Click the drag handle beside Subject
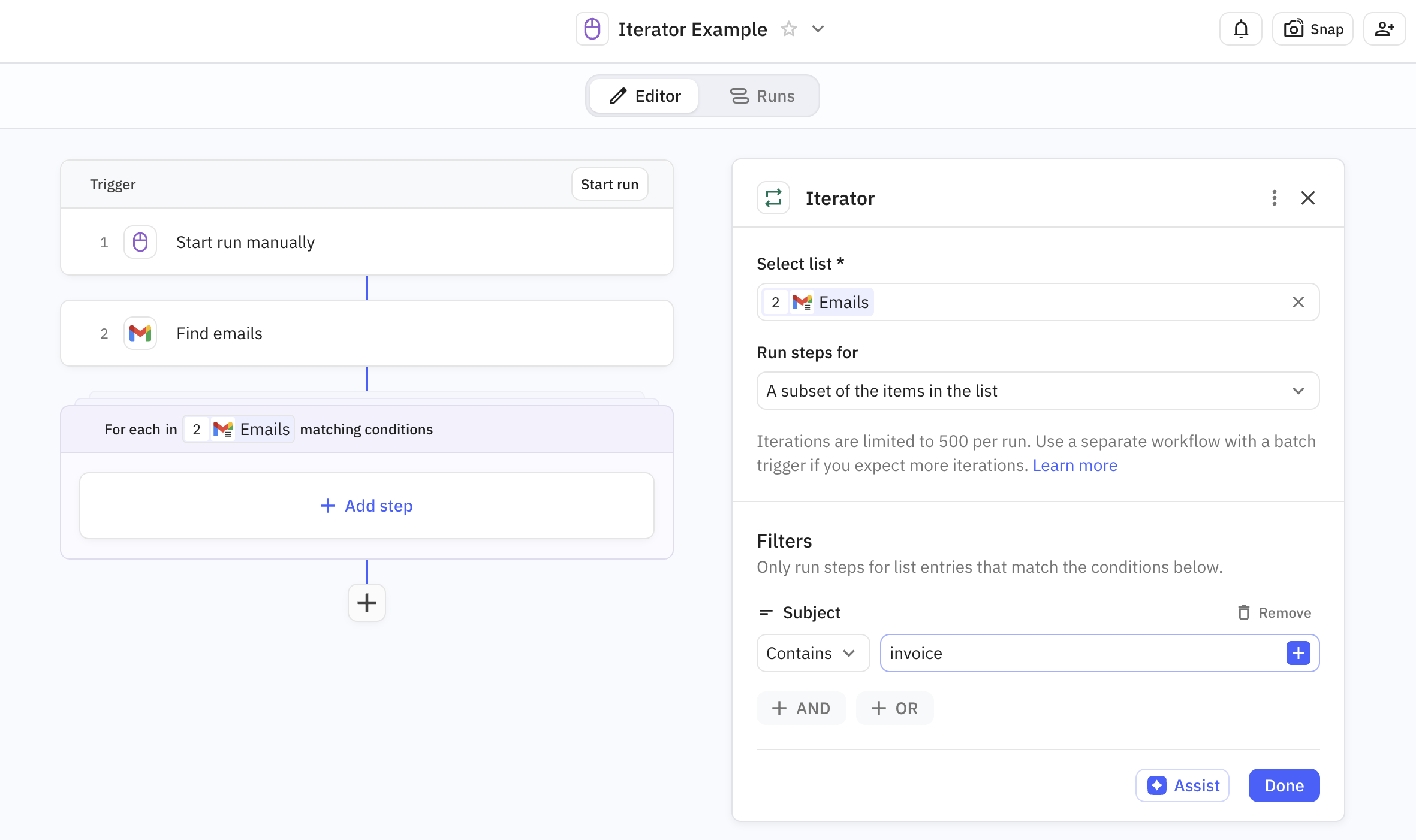 766,612
